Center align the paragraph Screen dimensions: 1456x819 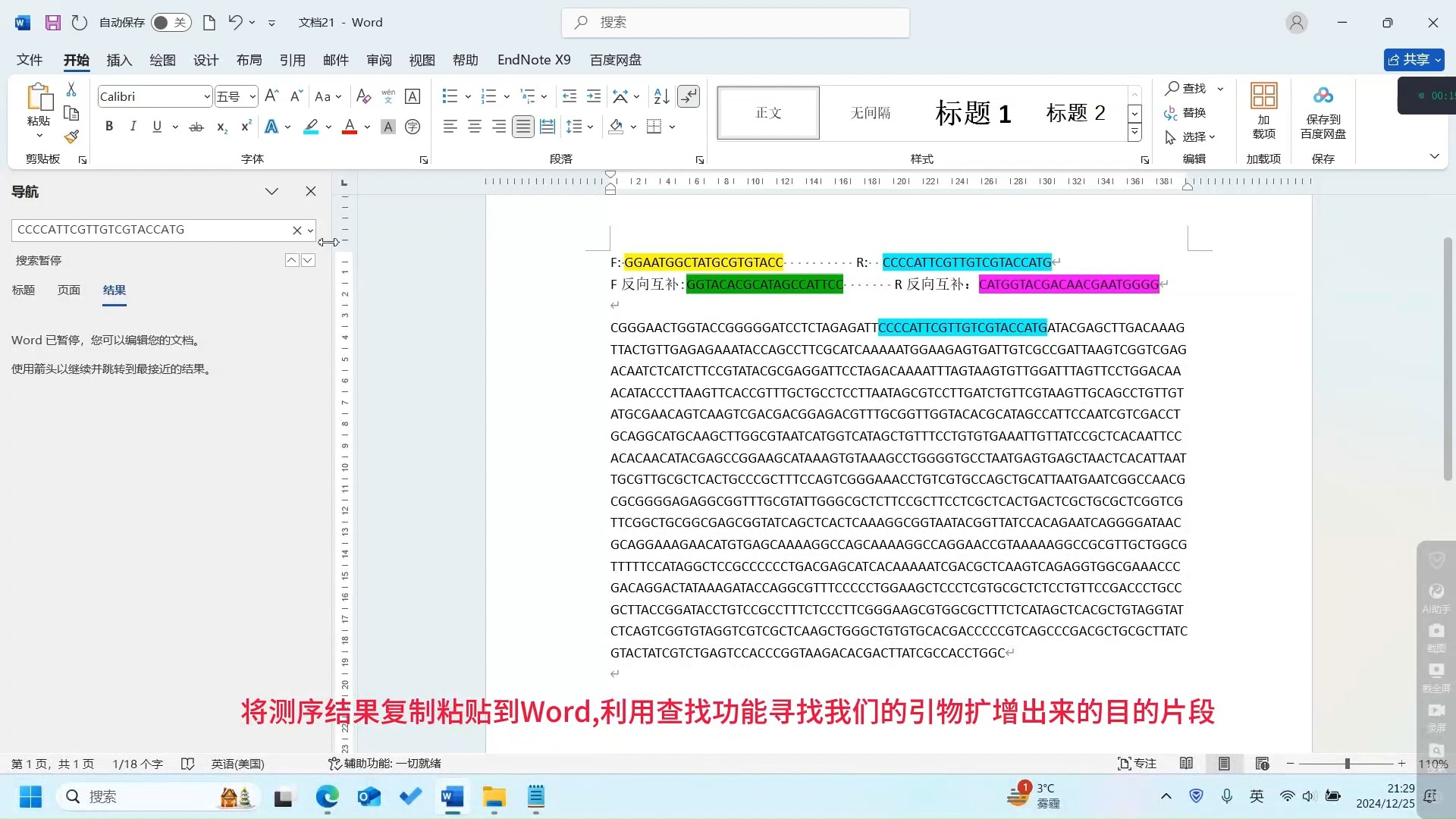coord(475,127)
